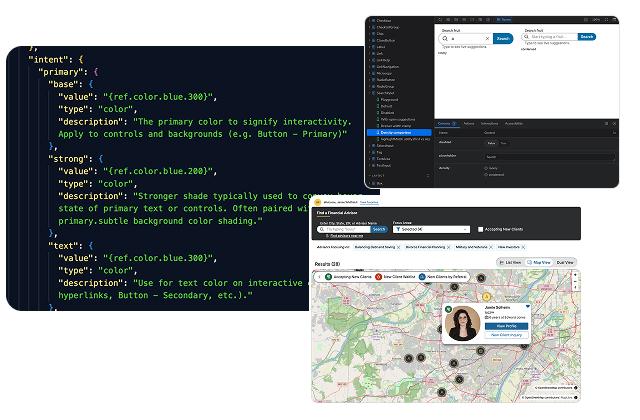640x420 pixels.
Task: Set the disabled control to True
Action: [503, 143]
